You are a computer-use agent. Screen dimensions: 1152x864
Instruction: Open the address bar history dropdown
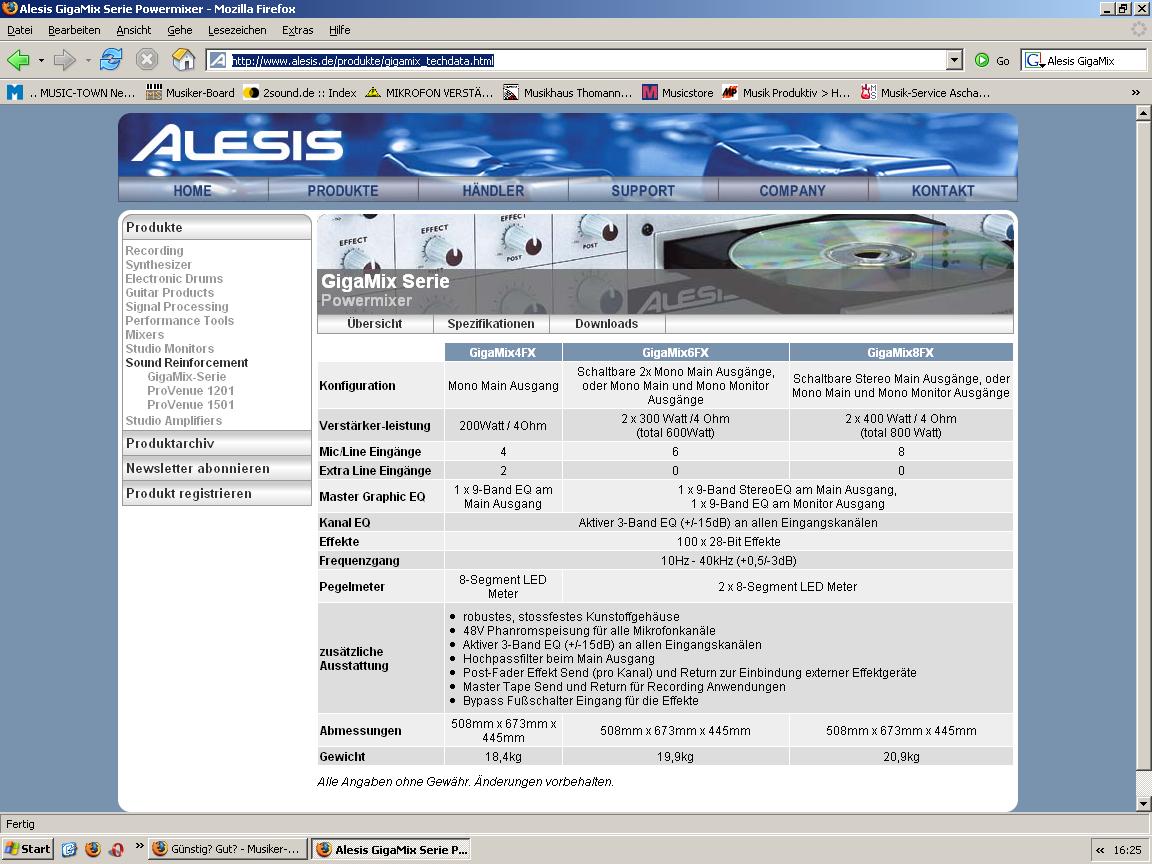(954, 60)
